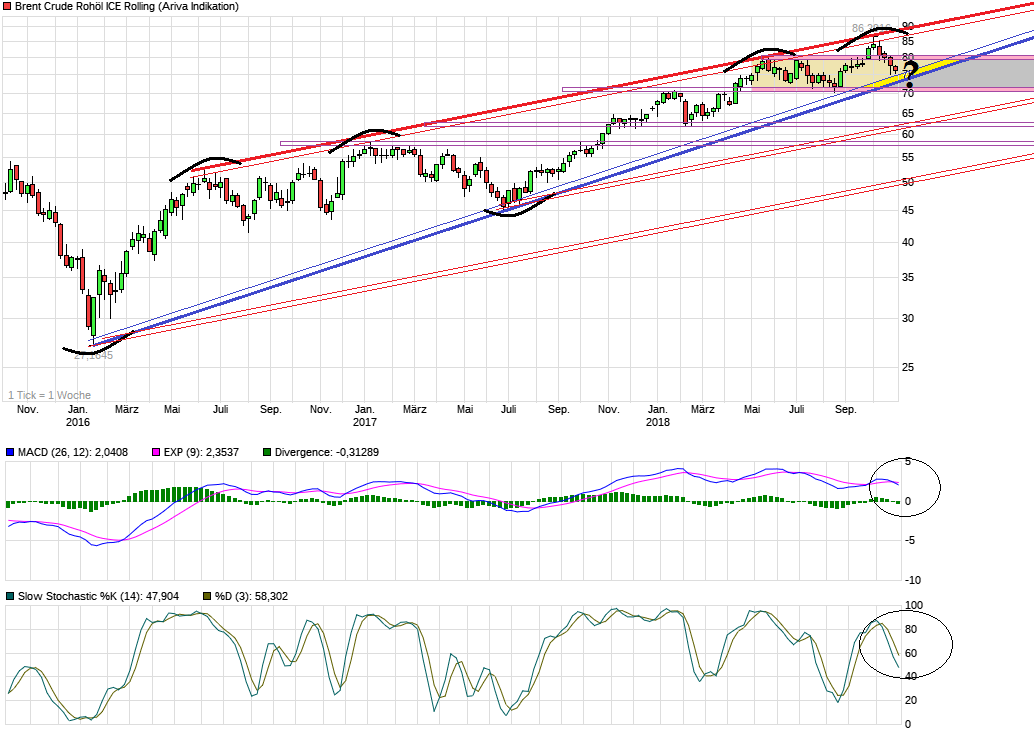Select the Jan. 2018 axis label
This screenshot has width=1034, height=747.
coord(659,415)
